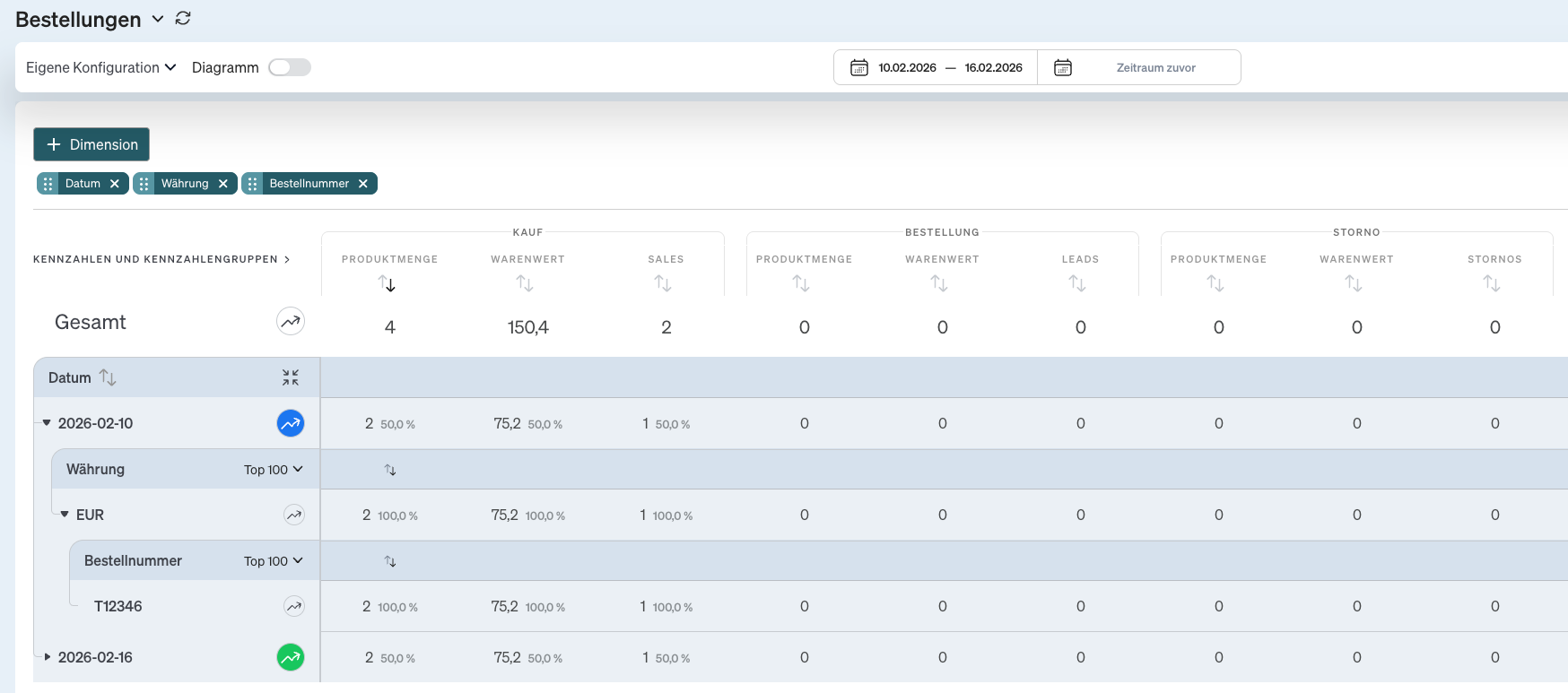Open the Eigene Konfiguration dropdown
The image size is (1568, 693).
coord(100,67)
